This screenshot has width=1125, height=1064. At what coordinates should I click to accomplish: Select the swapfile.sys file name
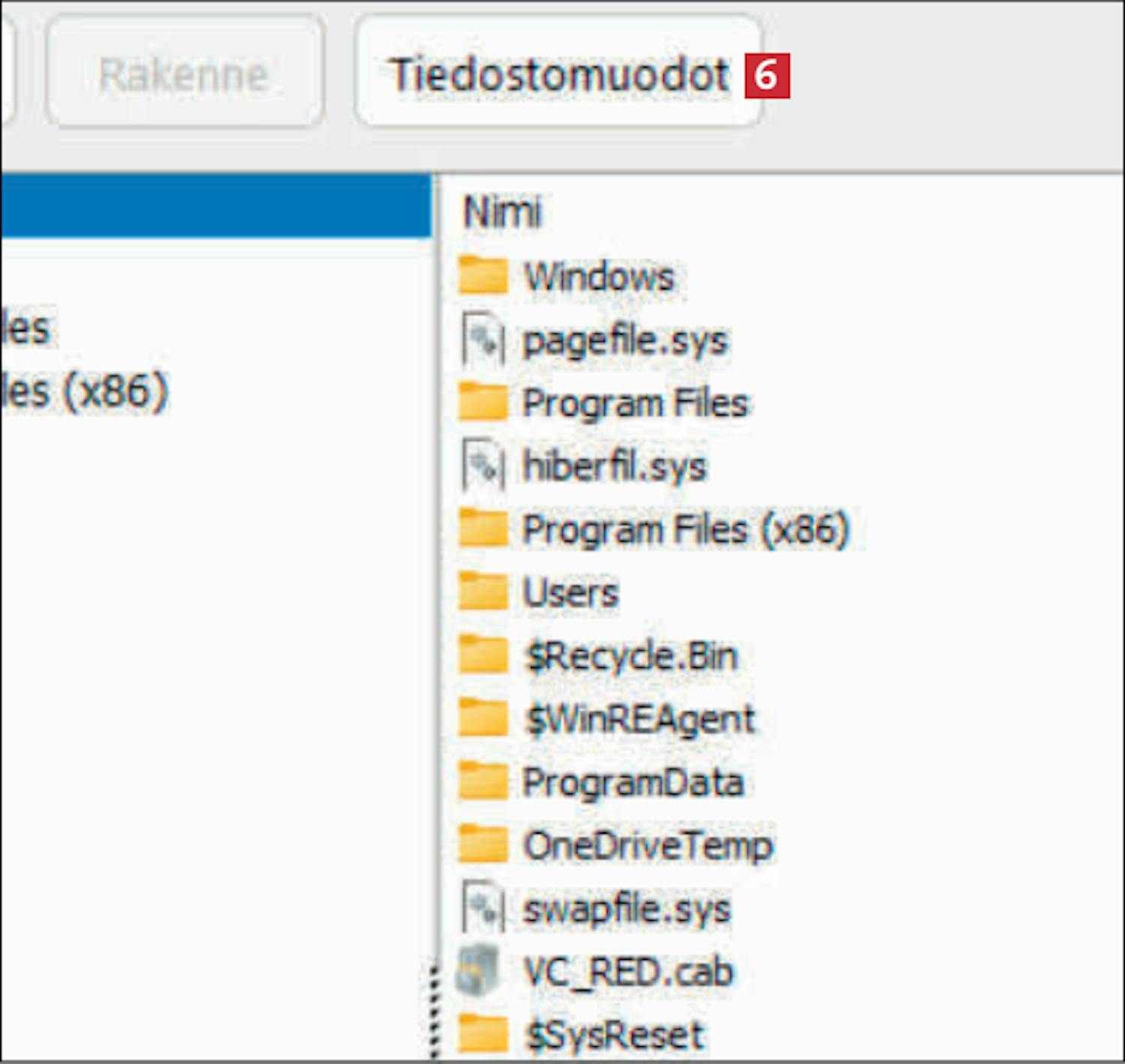point(627,910)
